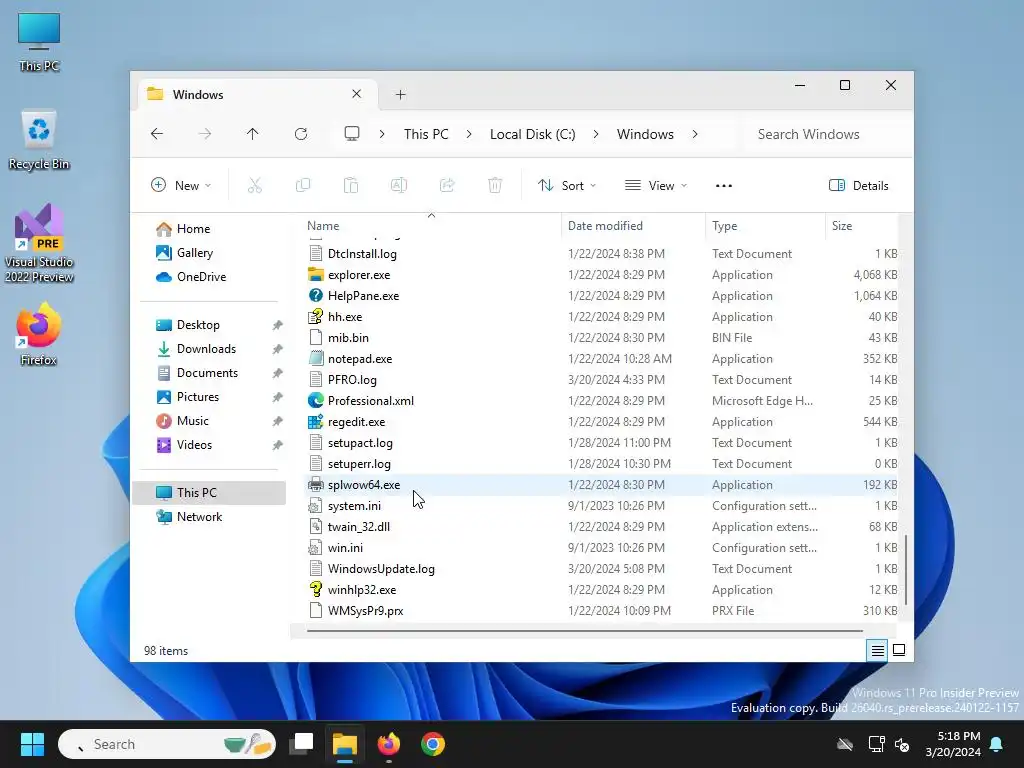This screenshot has width=1024, height=768.
Task: Expand chevron after Windows breadcrumb
Action: [x=695, y=134]
